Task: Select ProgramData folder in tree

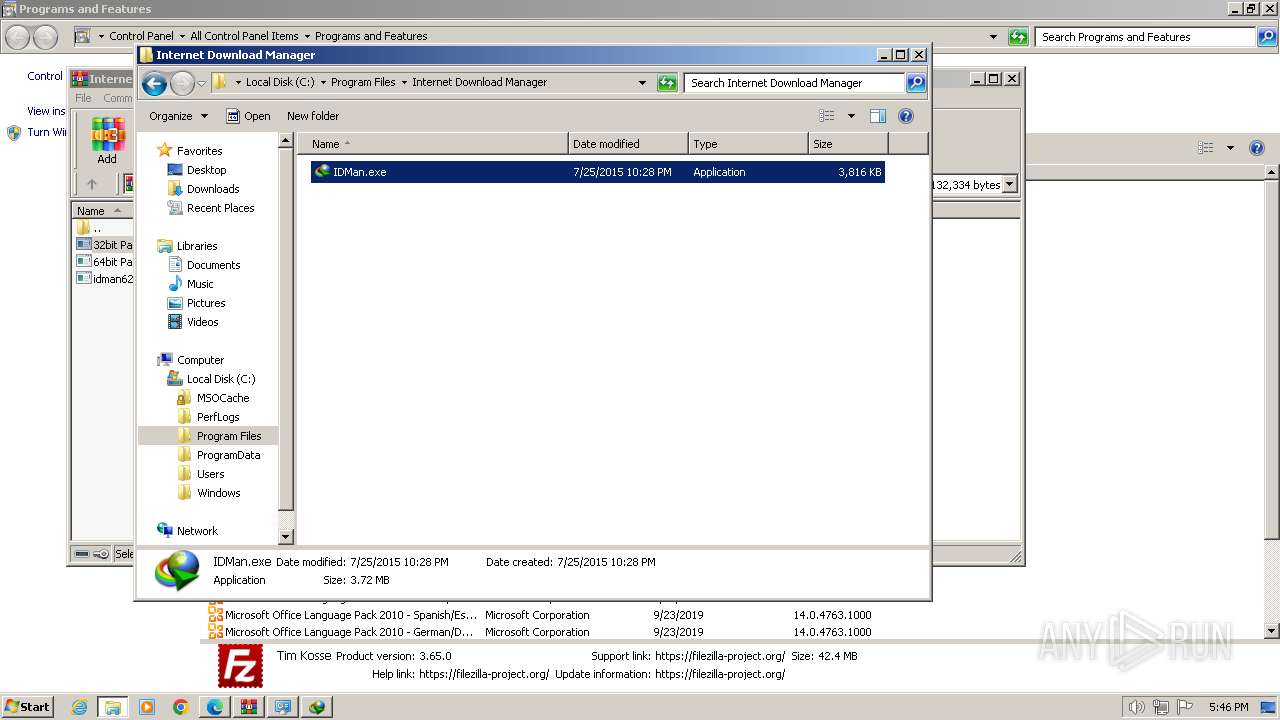Action: coord(228,455)
